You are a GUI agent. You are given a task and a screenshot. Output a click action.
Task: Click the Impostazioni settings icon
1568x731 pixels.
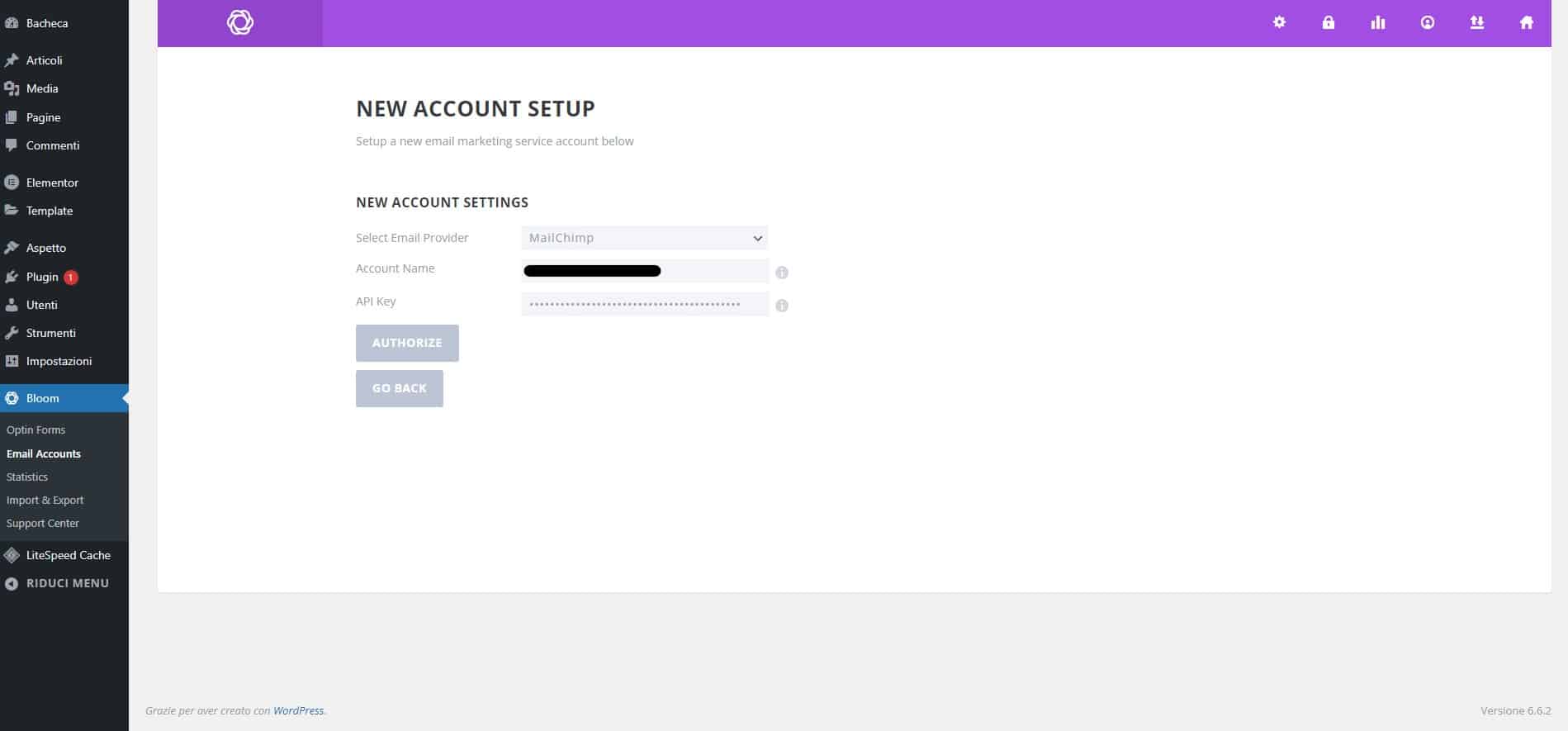pos(12,361)
